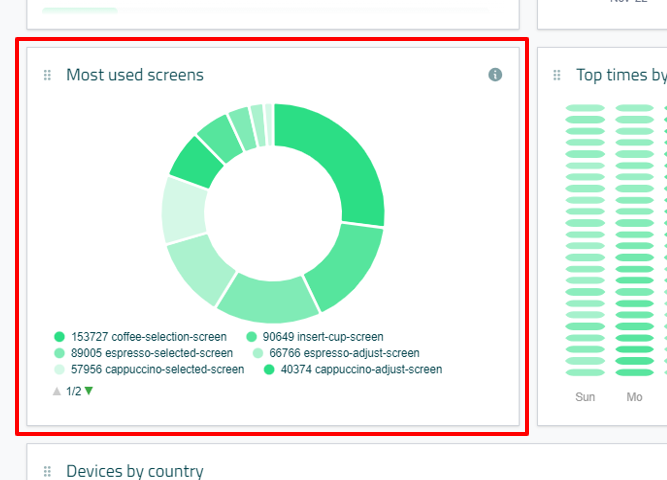Hide cappuccino-selected-screen series via legend
The height and width of the screenshot is (480, 667).
click(149, 369)
